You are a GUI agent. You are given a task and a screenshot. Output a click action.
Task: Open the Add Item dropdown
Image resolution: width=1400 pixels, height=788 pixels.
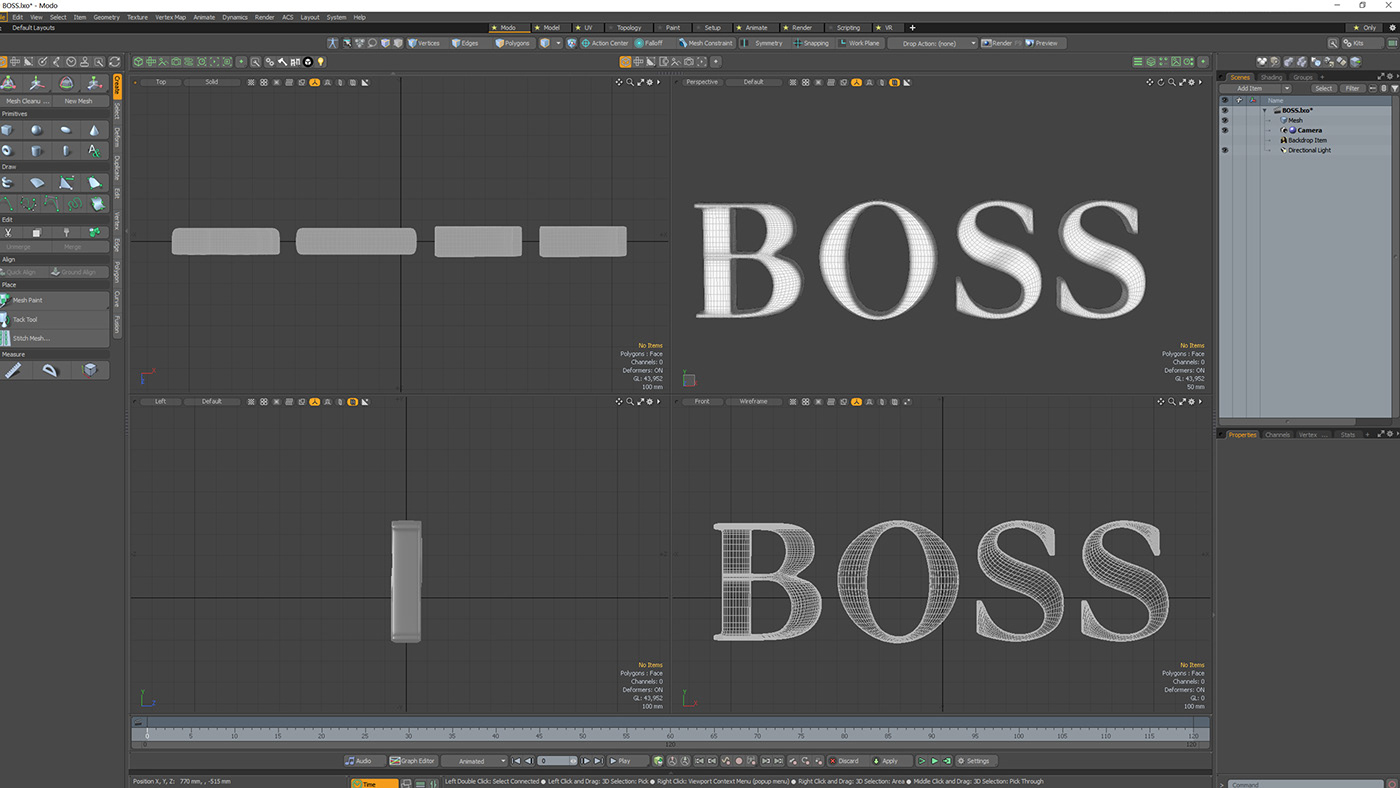1255,88
